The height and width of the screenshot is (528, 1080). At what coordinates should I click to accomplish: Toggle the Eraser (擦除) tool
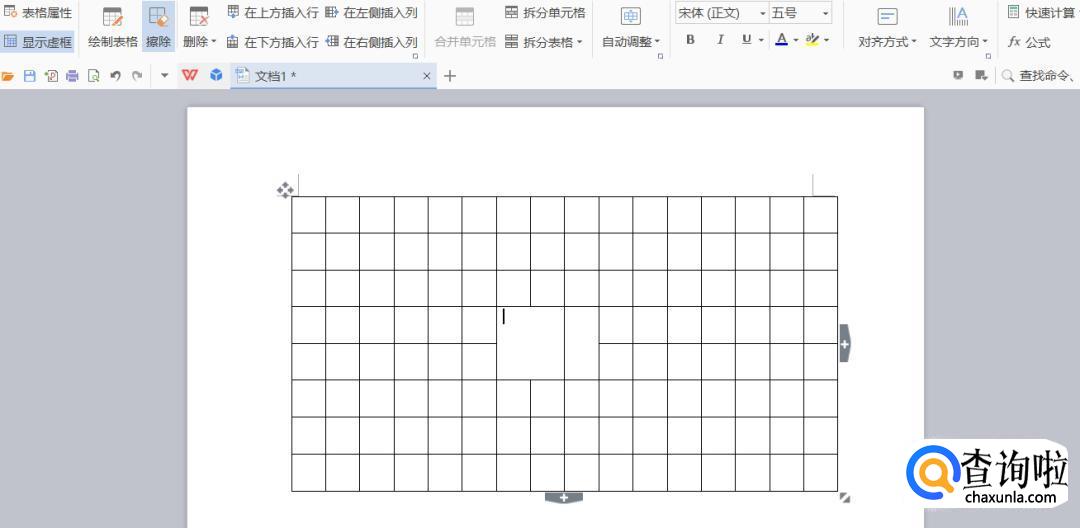tap(157, 27)
